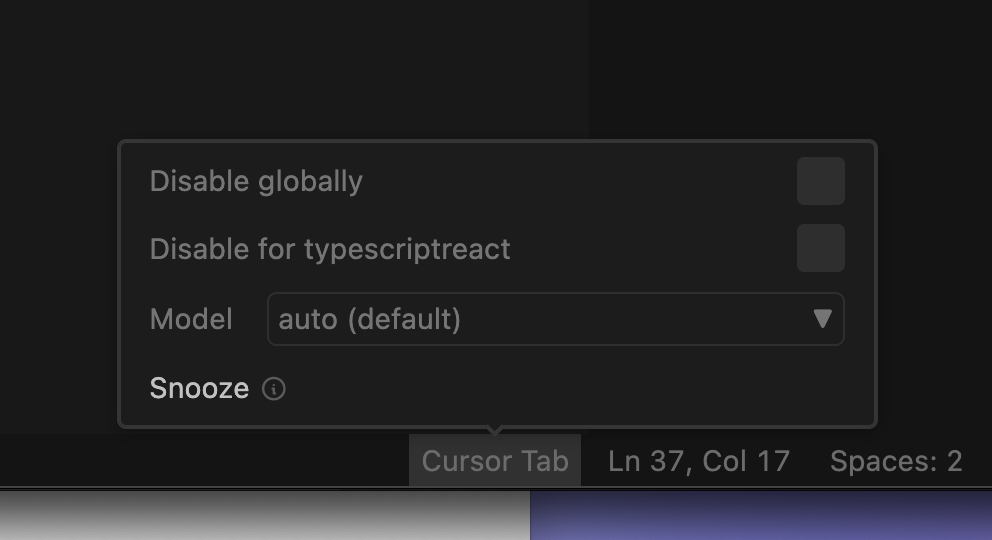This screenshot has height=540, width=992.
Task: Click blank popup space right of Snooze
Action: pos(580,388)
